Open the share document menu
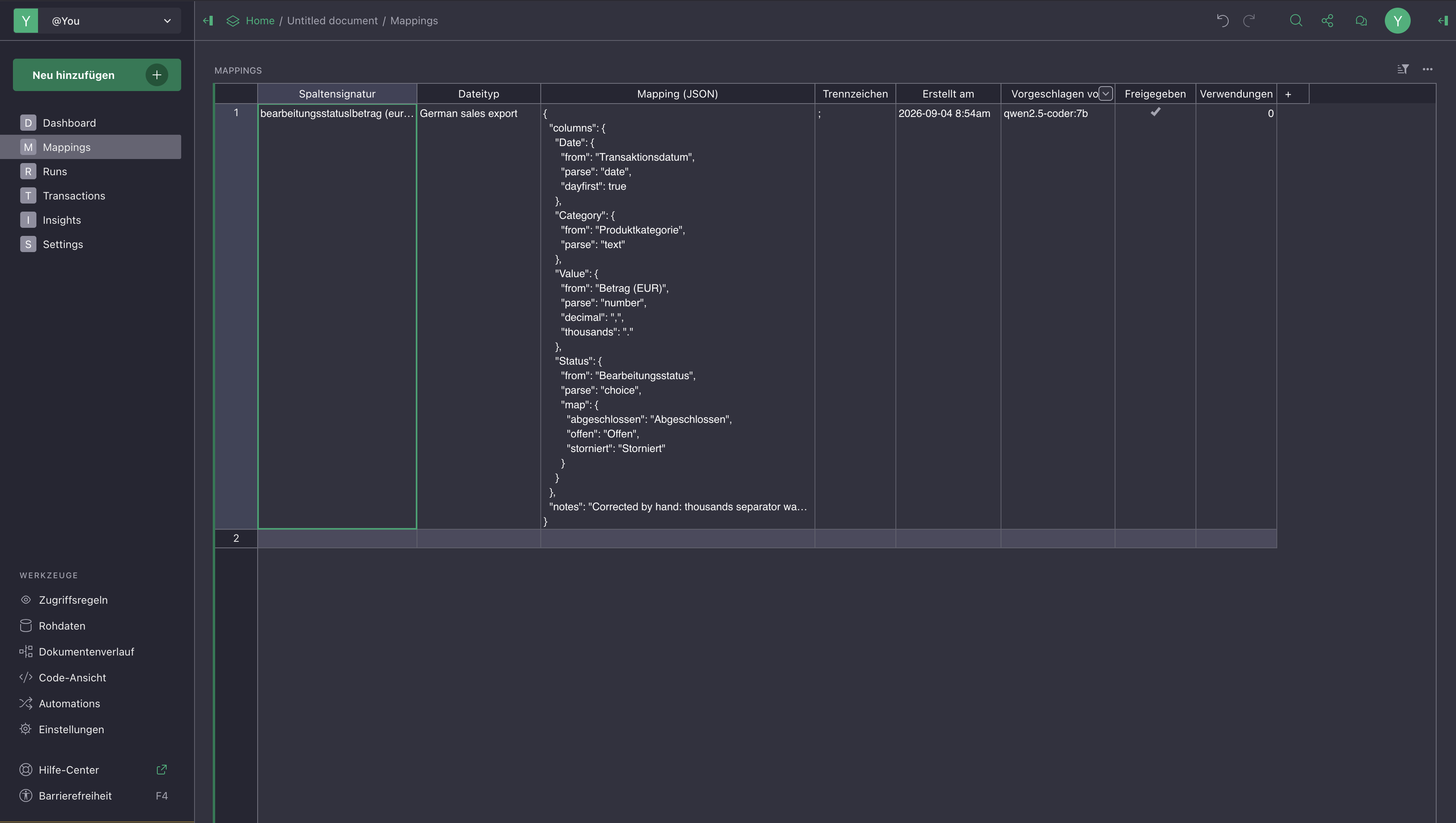This screenshot has height=823, width=1456. coord(1328,21)
